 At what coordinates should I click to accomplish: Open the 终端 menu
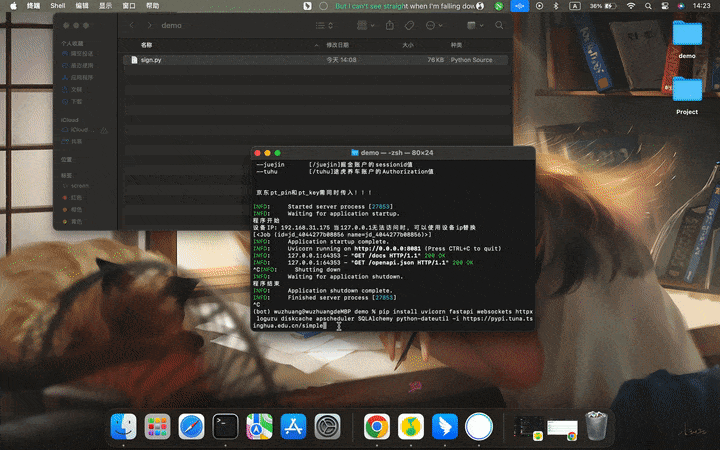pos(34,6)
